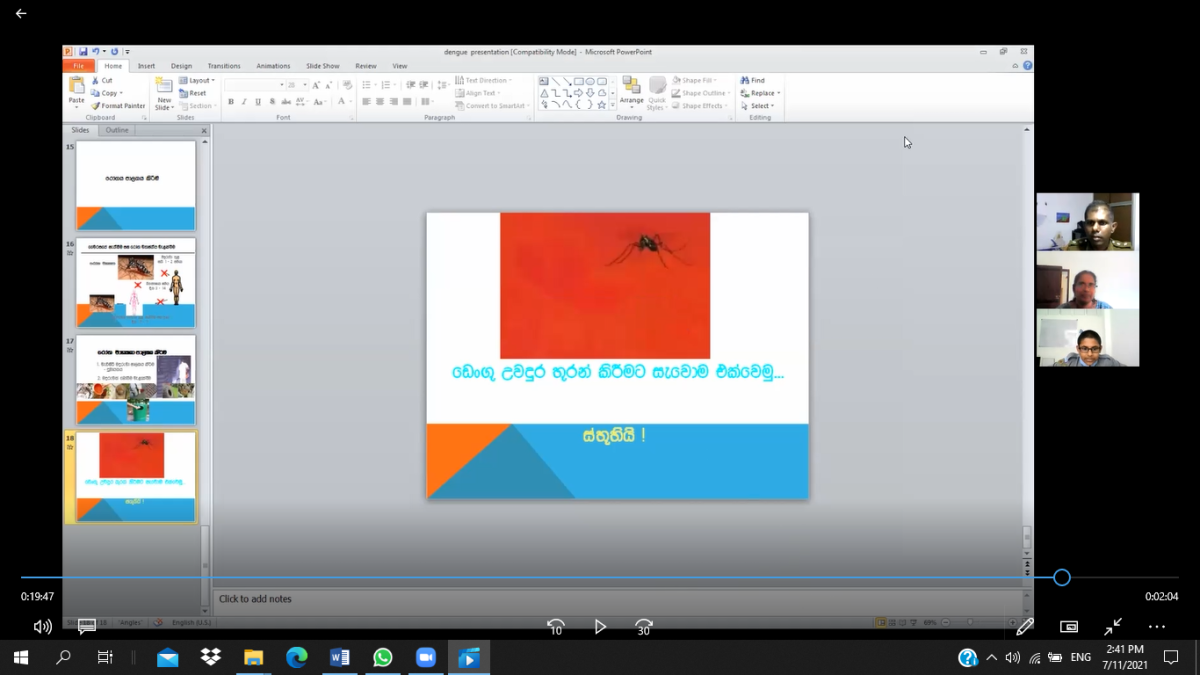
Task: Open the Layout dropdown
Action: (196, 80)
